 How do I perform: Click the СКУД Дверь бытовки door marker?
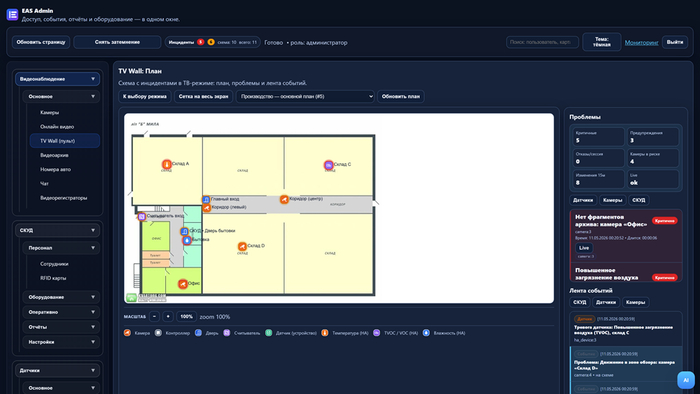[x=184, y=231]
